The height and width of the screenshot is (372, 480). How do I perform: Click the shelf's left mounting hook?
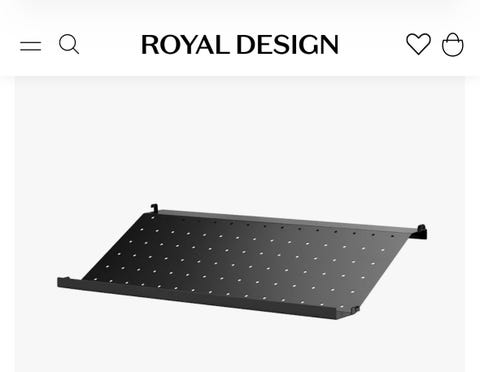154,208
